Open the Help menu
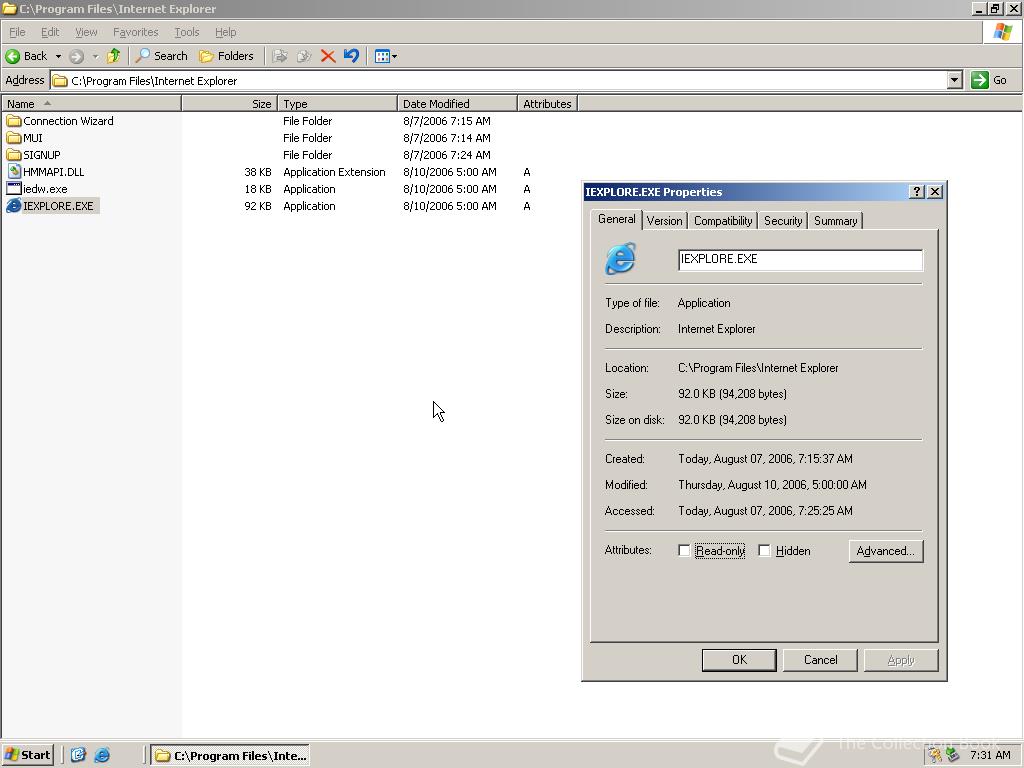Image resolution: width=1024 pixels, height=768 pixels. click(225, 32)
